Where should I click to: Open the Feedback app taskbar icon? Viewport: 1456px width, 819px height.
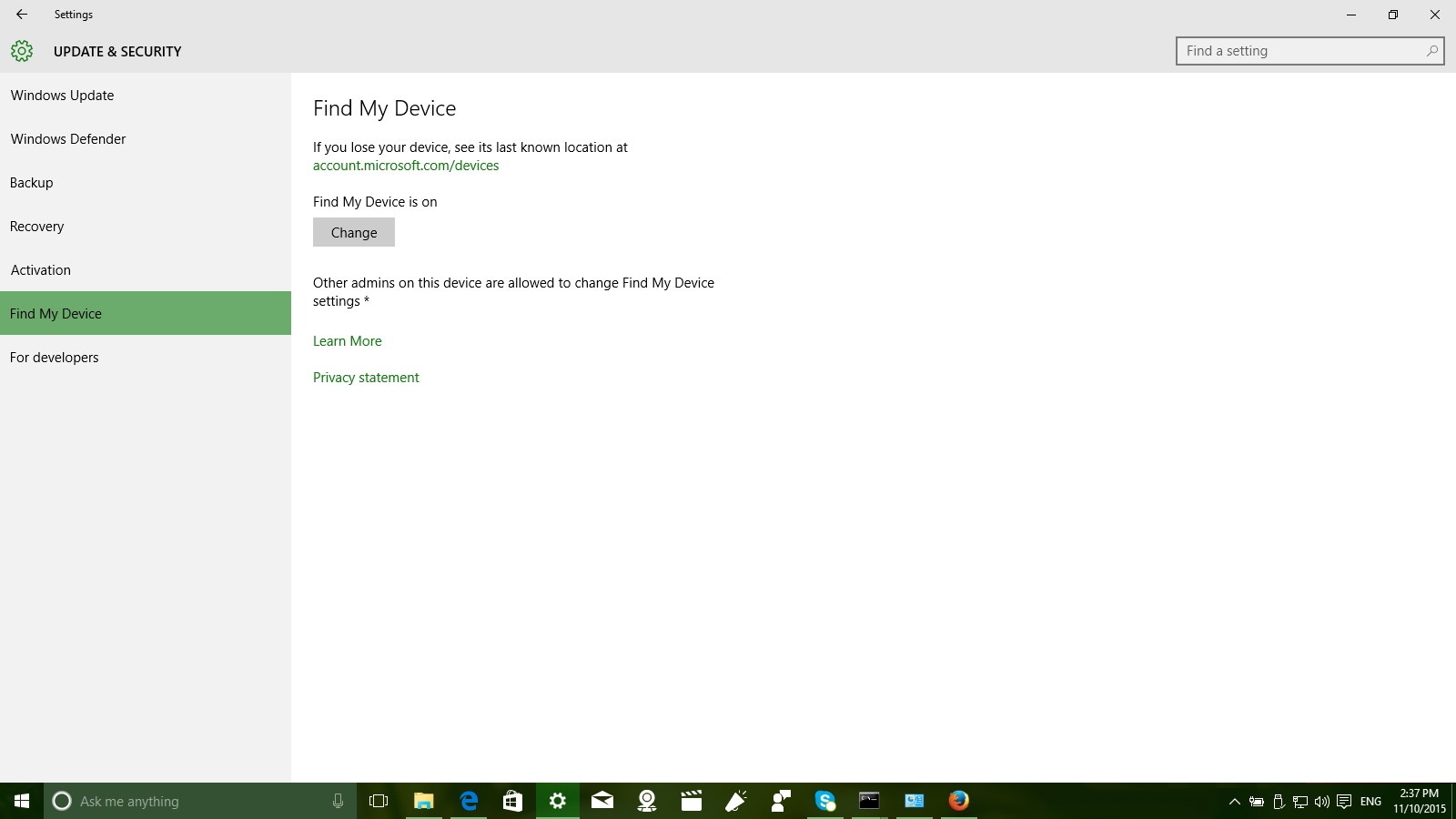(x=781, y=801)
